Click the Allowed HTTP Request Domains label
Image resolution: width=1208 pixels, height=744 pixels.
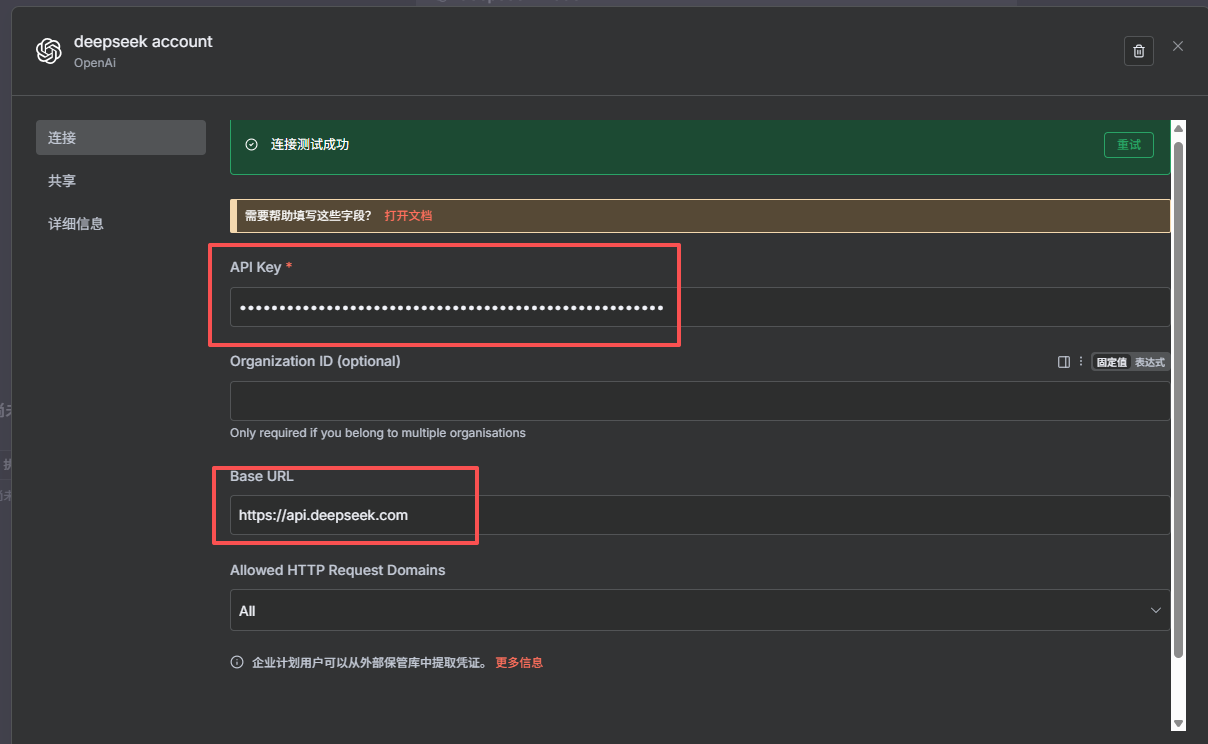click(x=338, y=570)
